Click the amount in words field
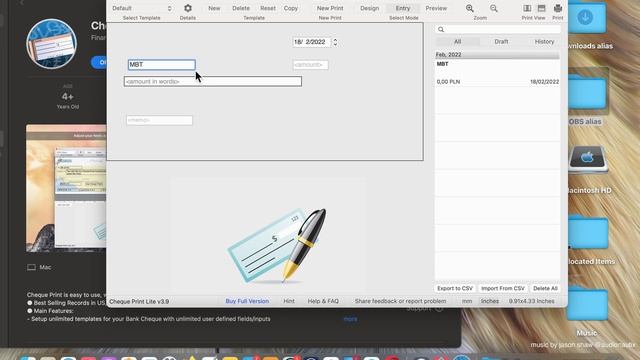The image size is (640, 360). coord(213,81)
